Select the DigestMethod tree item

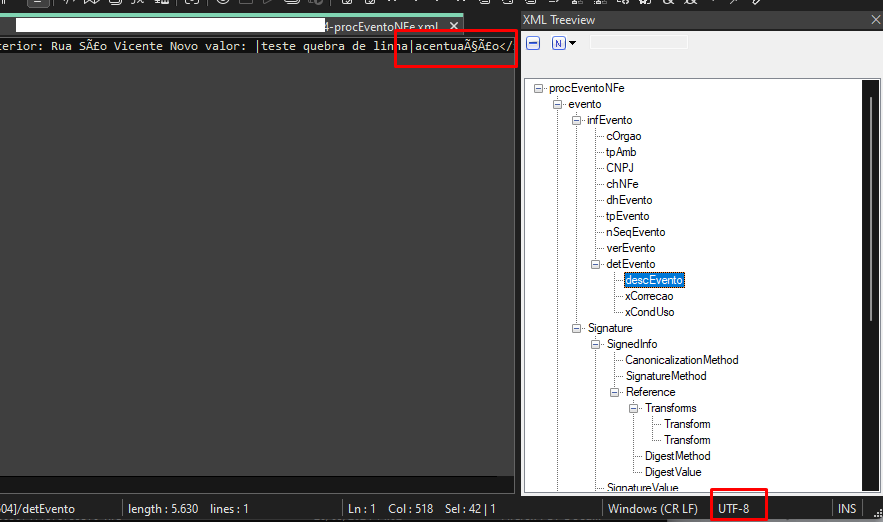click(x=677, y=456)
